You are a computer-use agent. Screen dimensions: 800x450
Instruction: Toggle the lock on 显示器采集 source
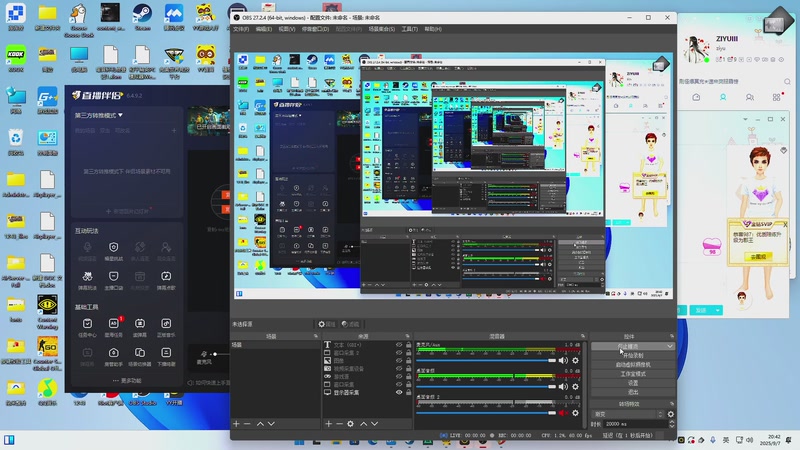pyautogui.click(x=408, y=392)
